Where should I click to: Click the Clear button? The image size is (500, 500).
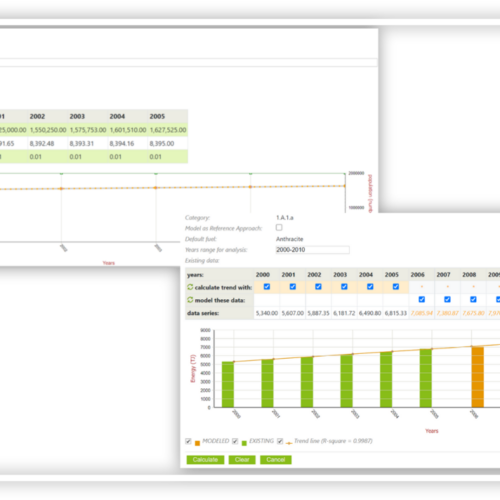(242, 460)
